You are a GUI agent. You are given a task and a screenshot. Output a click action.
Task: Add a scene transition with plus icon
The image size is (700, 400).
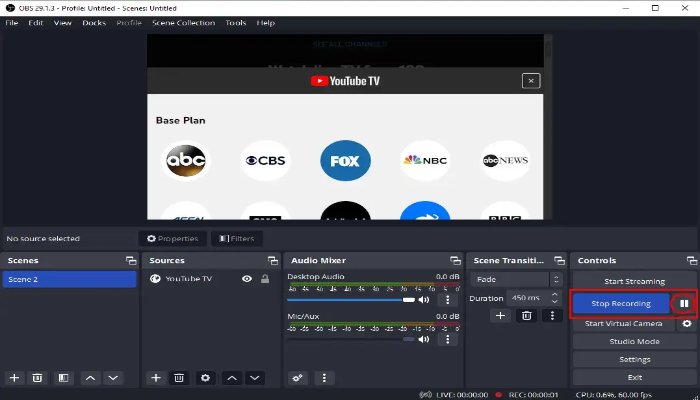click(x=500, y=316)
